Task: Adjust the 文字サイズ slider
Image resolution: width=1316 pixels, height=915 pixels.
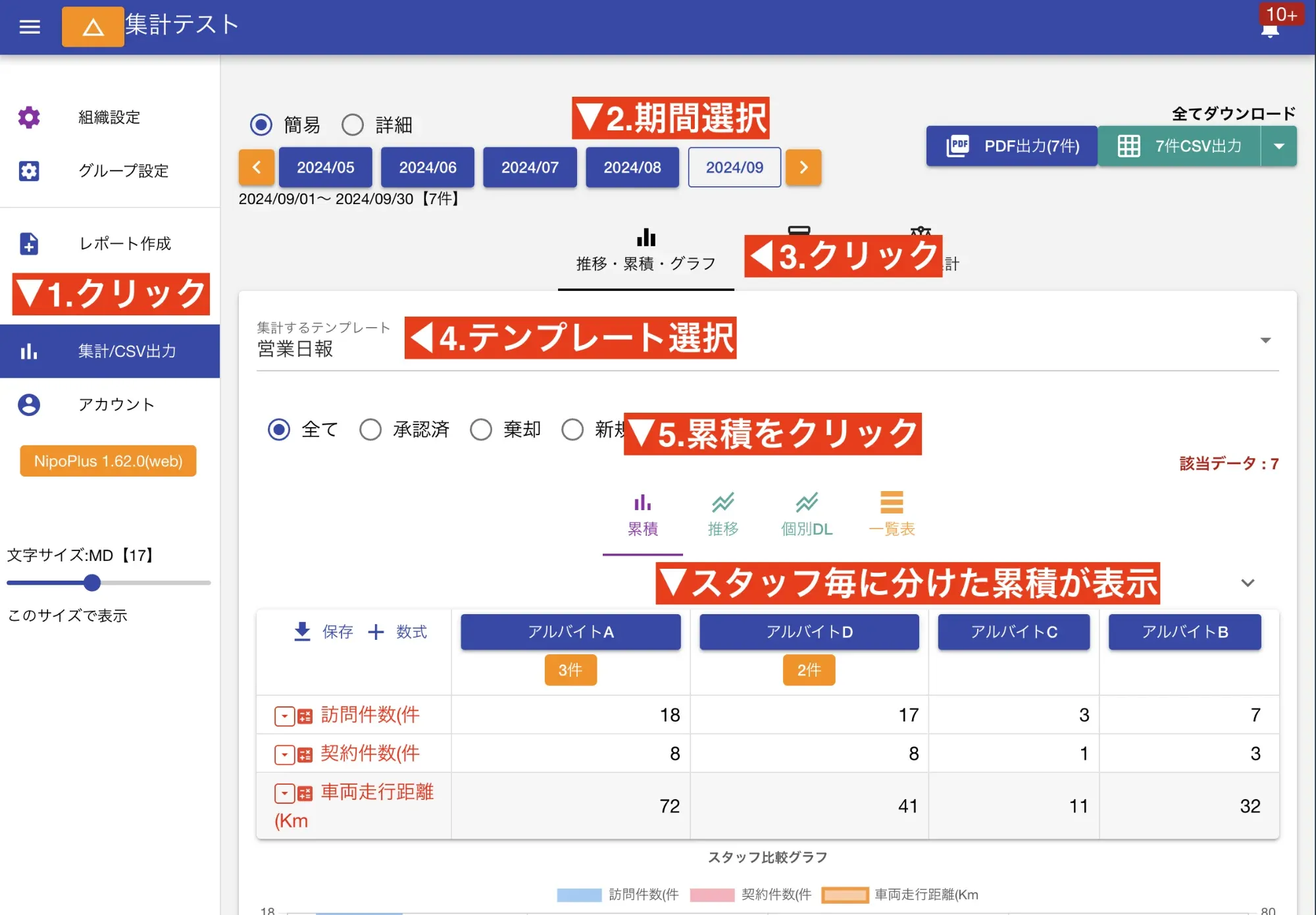Action: tap(93, 583)
